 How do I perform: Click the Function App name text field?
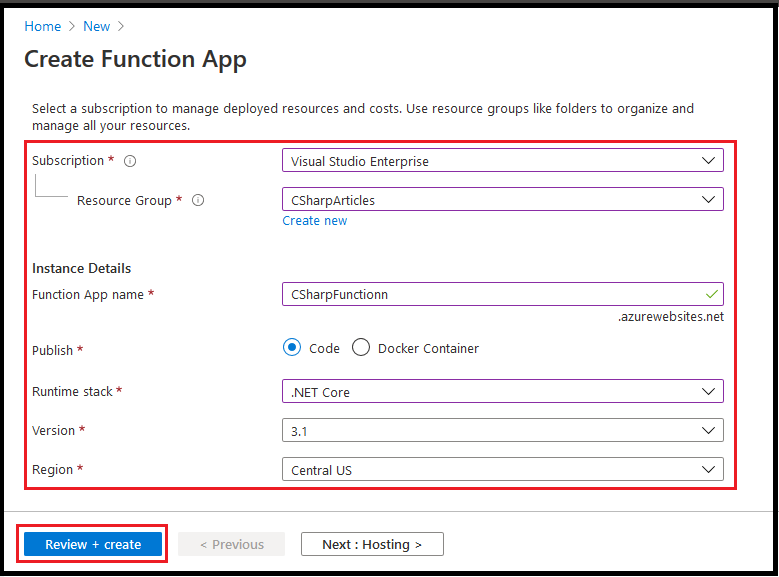pos(490,295)
